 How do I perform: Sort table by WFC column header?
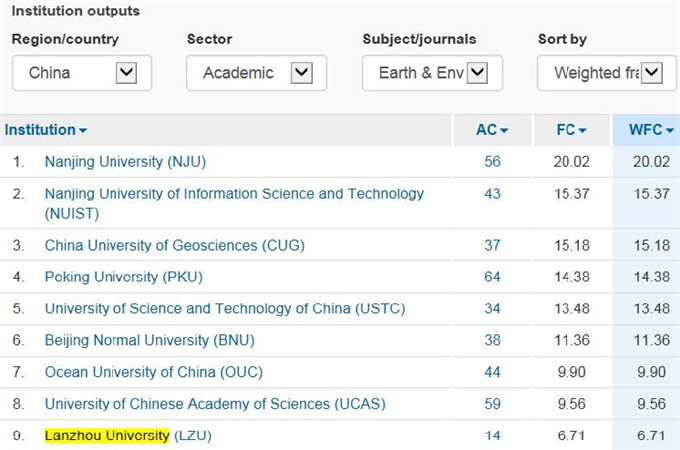tap(651, 130)
